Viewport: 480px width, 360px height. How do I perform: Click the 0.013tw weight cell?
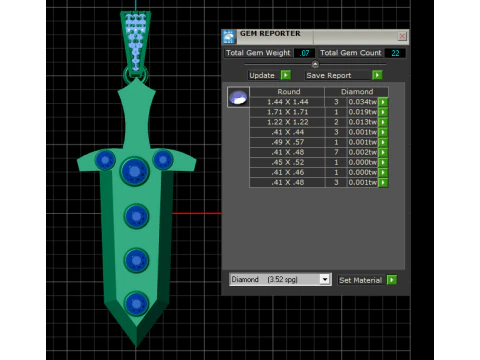pyautogui.click(x=362, y=122)
